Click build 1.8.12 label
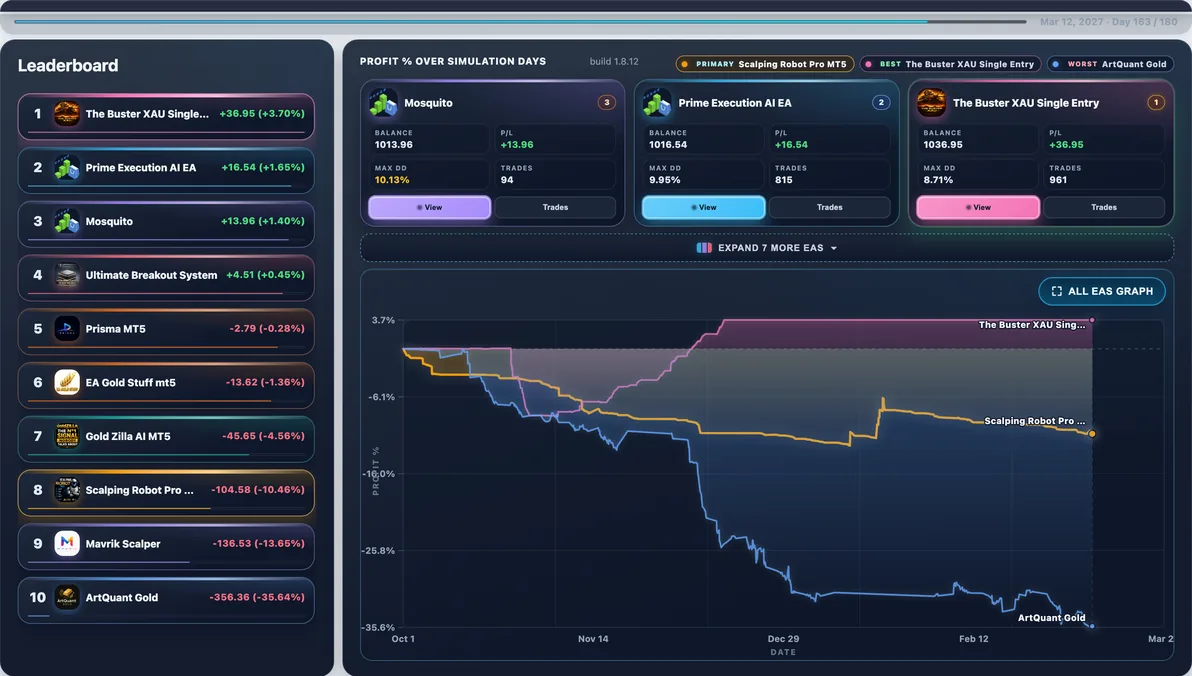 613,62
